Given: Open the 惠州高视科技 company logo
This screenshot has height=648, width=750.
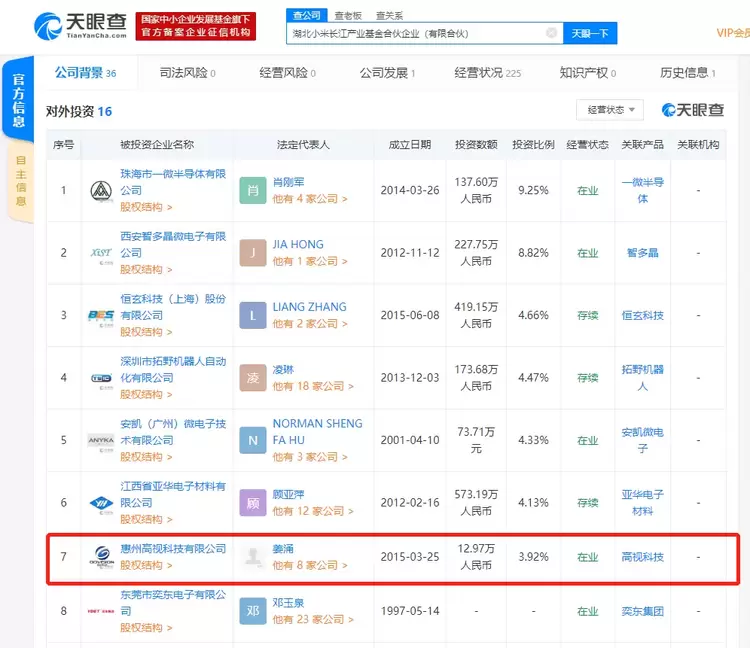Looking at the screenshot, I should tap(101, 557).
